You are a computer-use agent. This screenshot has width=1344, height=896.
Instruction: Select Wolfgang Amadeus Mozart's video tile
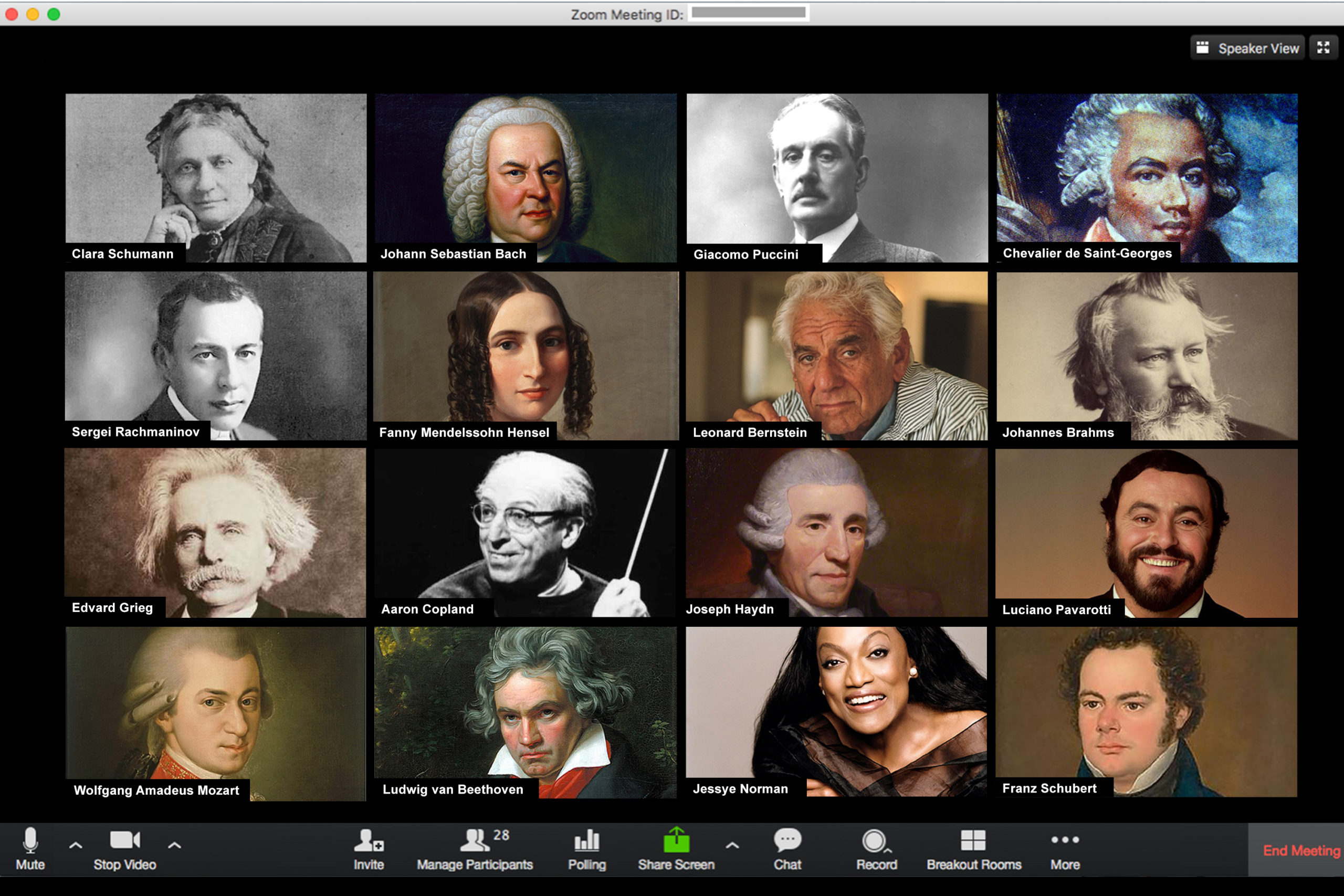216,714
